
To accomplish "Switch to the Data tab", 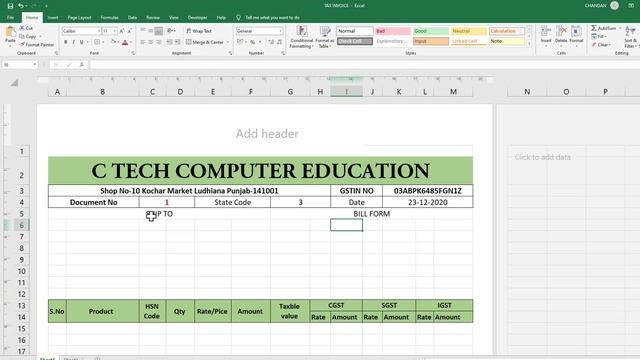I will coord(132,18).
